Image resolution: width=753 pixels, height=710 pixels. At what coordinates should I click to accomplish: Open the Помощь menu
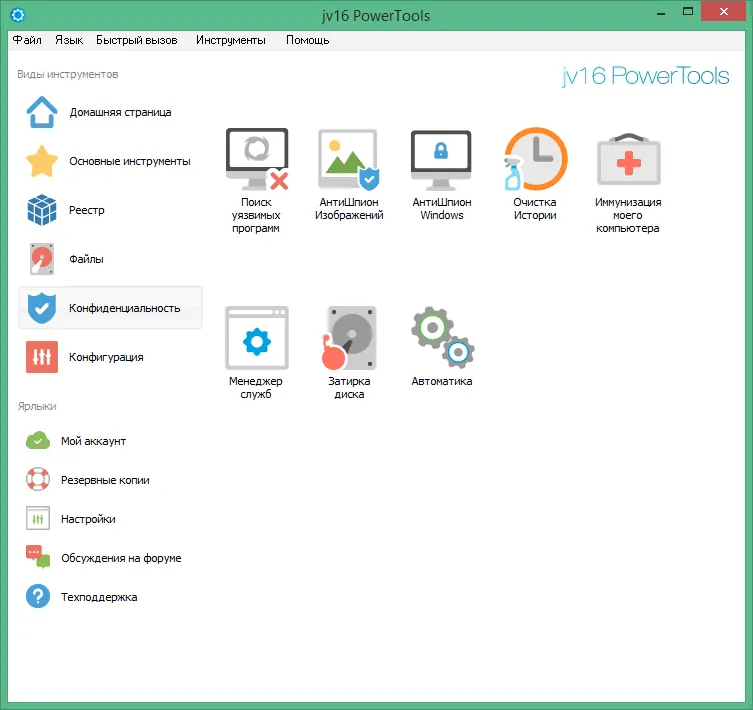click(x=307, y=40)
